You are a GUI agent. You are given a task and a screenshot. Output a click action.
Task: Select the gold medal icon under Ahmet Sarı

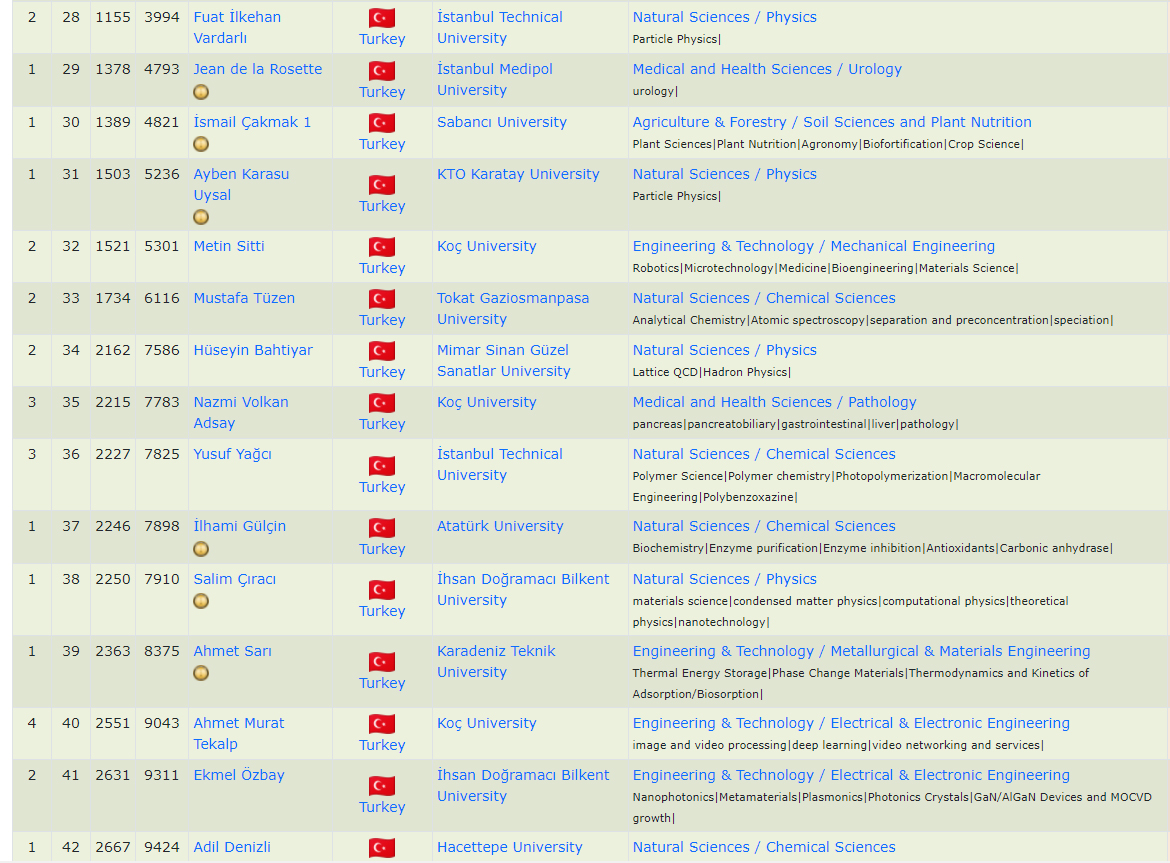coord(201,674)
